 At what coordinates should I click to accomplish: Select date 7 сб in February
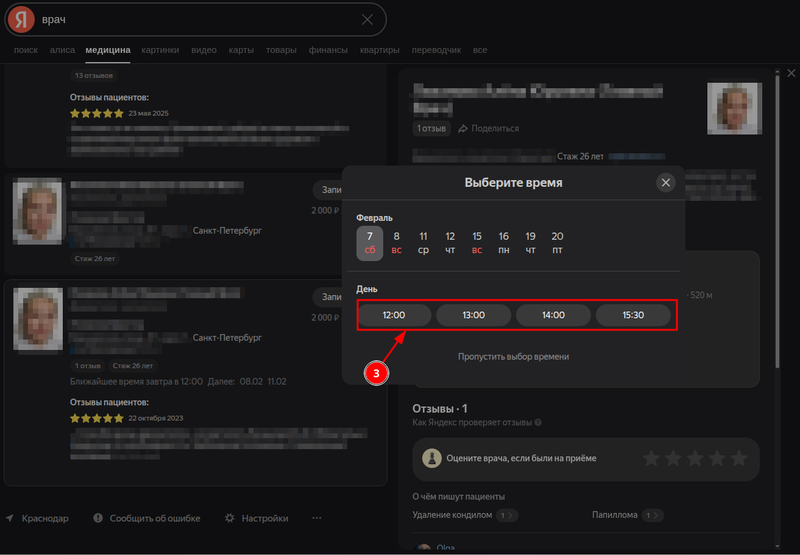[370, 243]
